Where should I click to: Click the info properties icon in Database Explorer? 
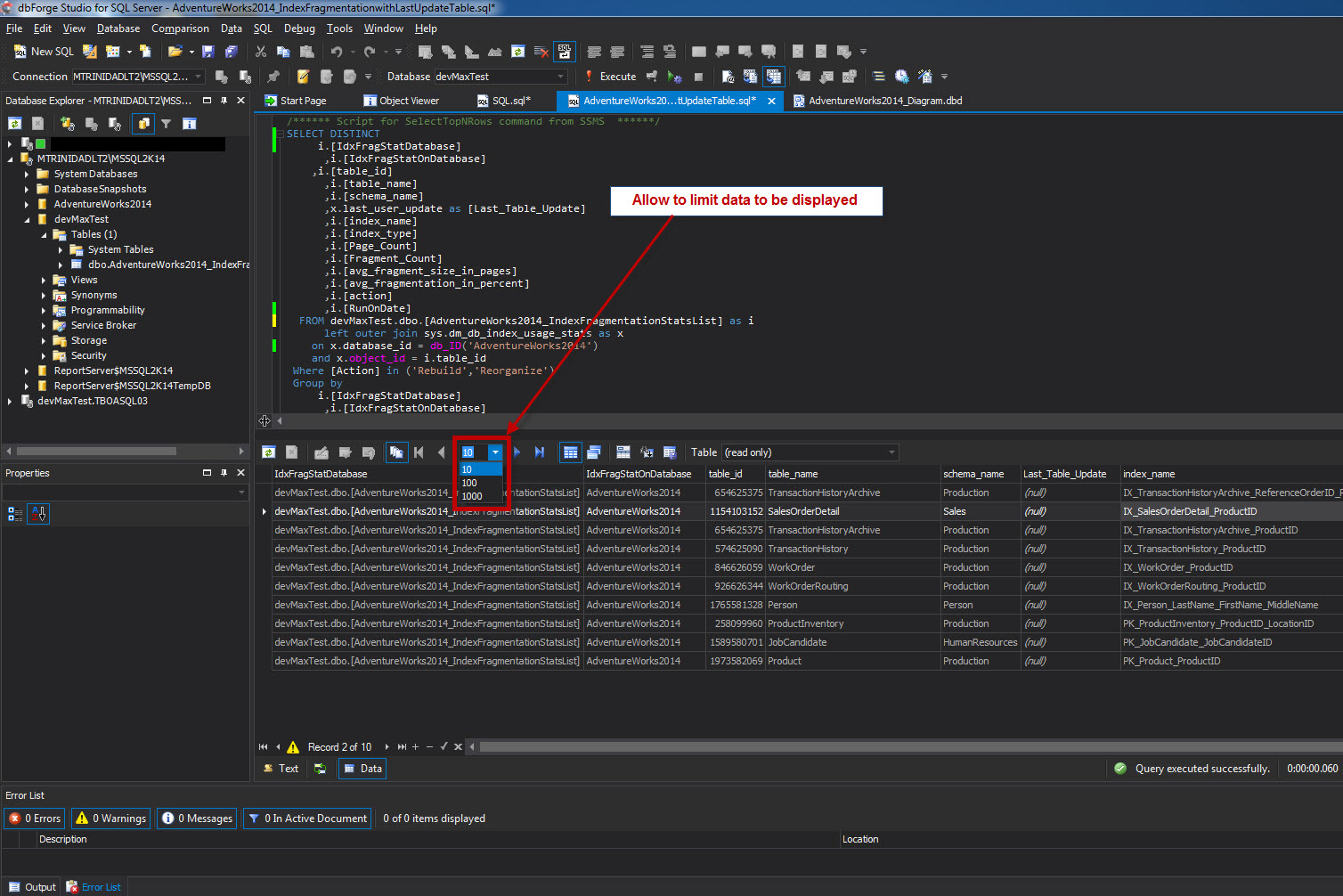pyautogui.click(x=189, y=124)
